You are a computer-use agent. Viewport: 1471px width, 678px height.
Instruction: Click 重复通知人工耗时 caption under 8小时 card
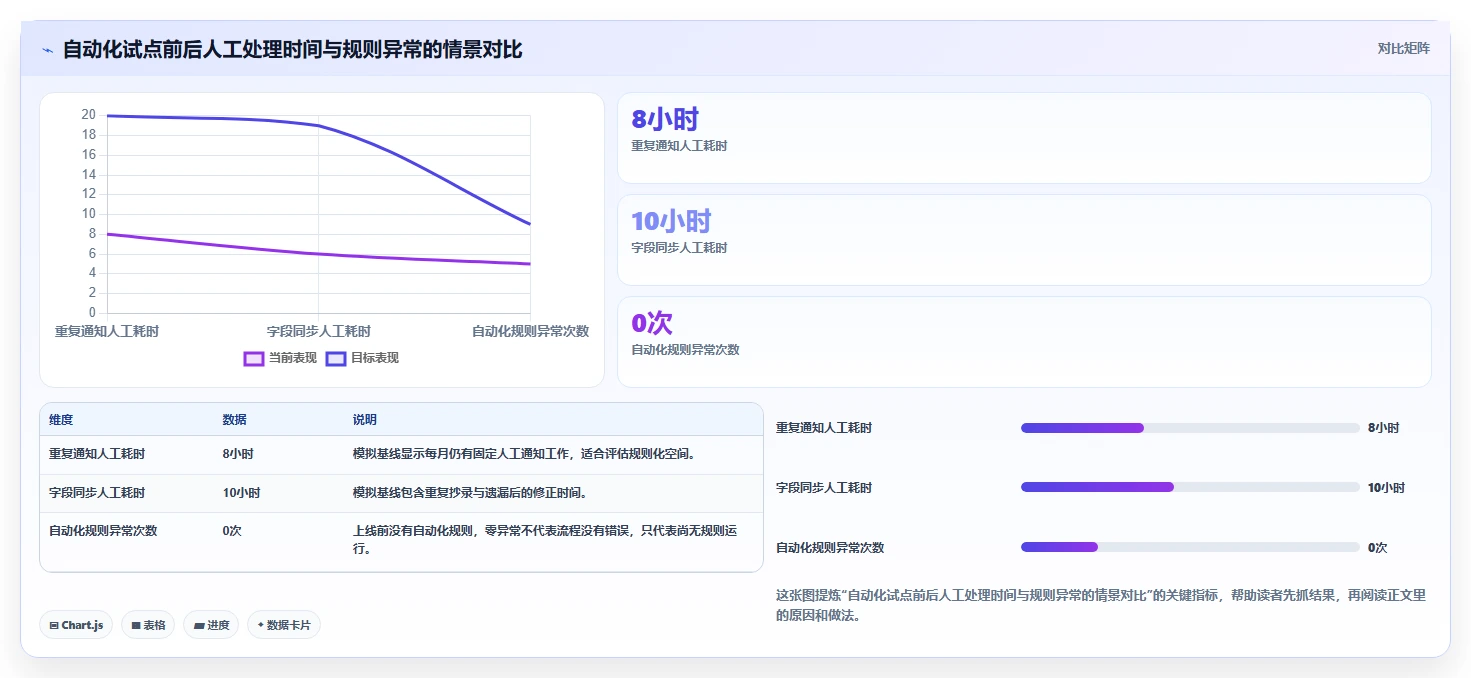click(x=679, y=146)
